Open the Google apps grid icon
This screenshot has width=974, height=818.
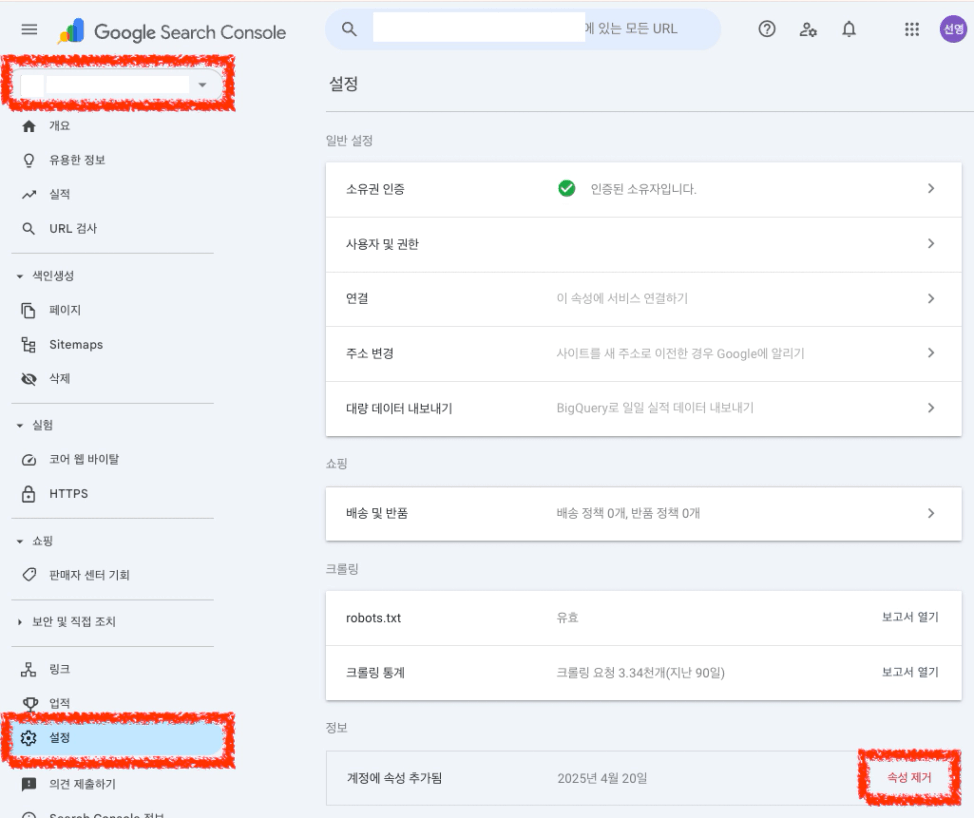tap(911, 29)
